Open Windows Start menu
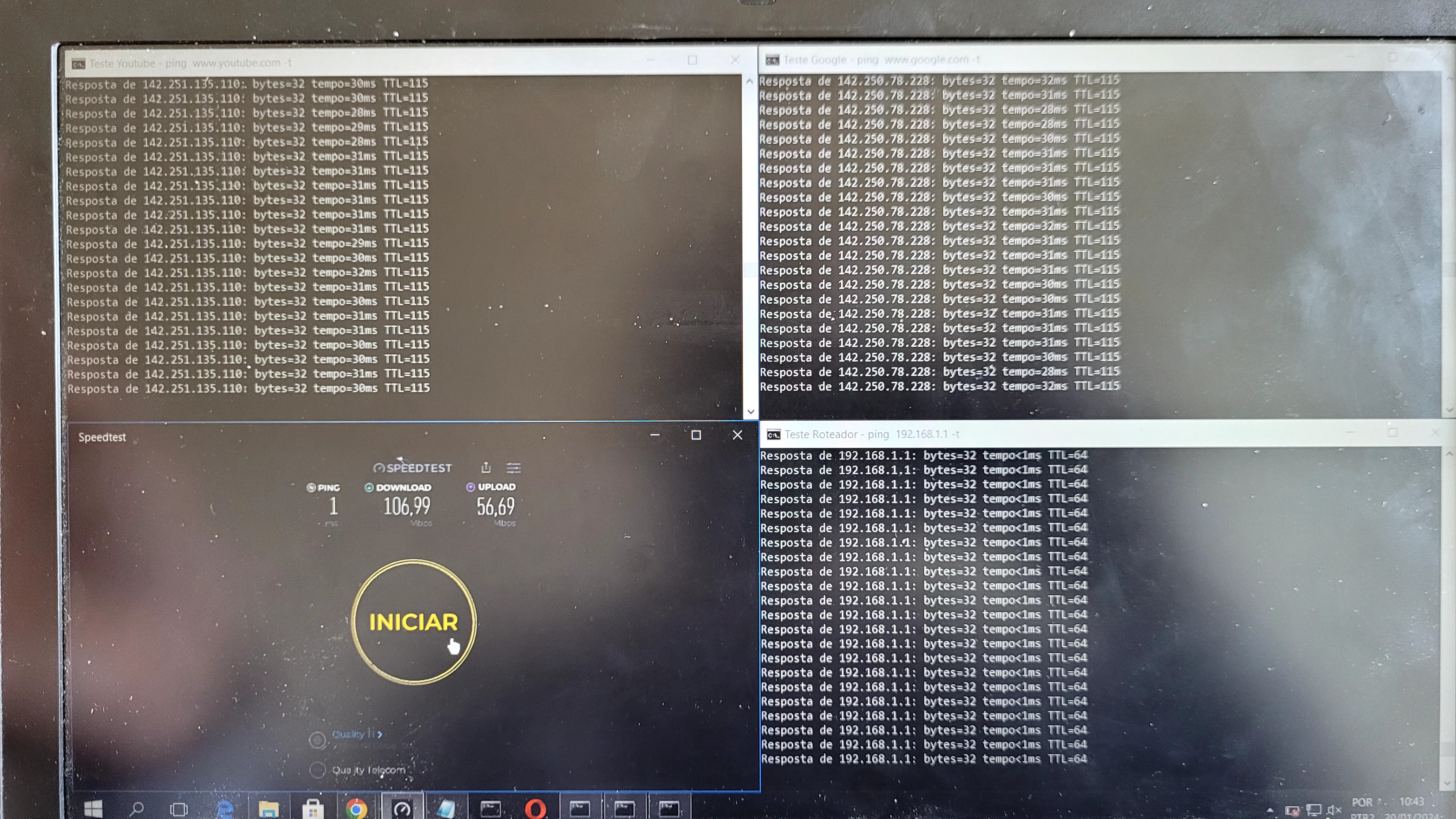 tap(93, 809)
